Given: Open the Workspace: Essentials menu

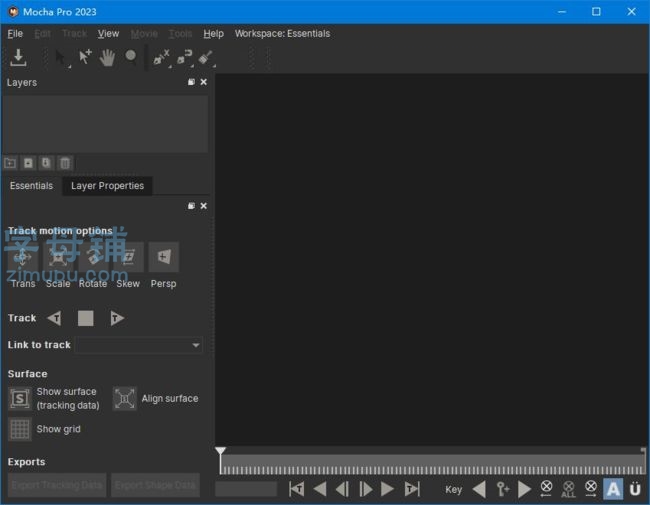Looking at the screenshot, I should pos(282,34).
